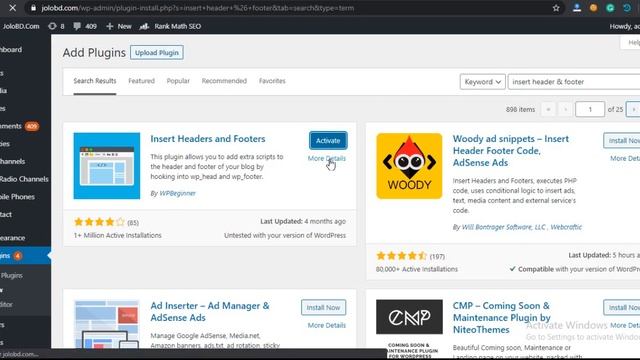Click the current page number field
Screen dimensions: 640x360
coord(590,109)
